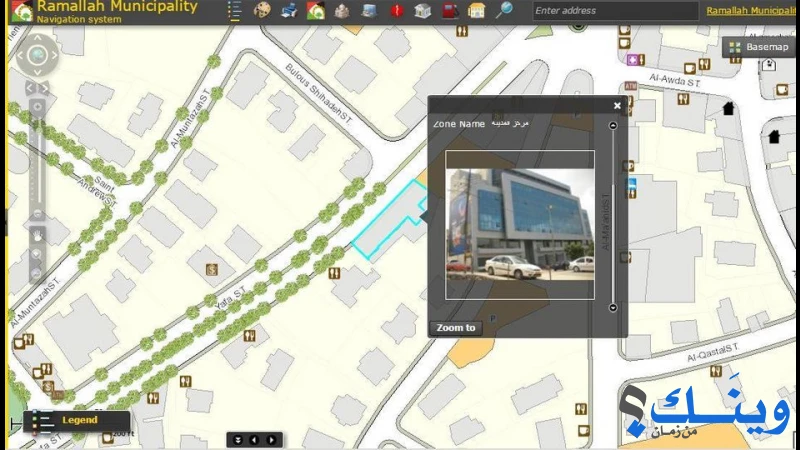Open the layers list icon in toolbar
This screenshot has width=800, height=450.
(234, 11)
